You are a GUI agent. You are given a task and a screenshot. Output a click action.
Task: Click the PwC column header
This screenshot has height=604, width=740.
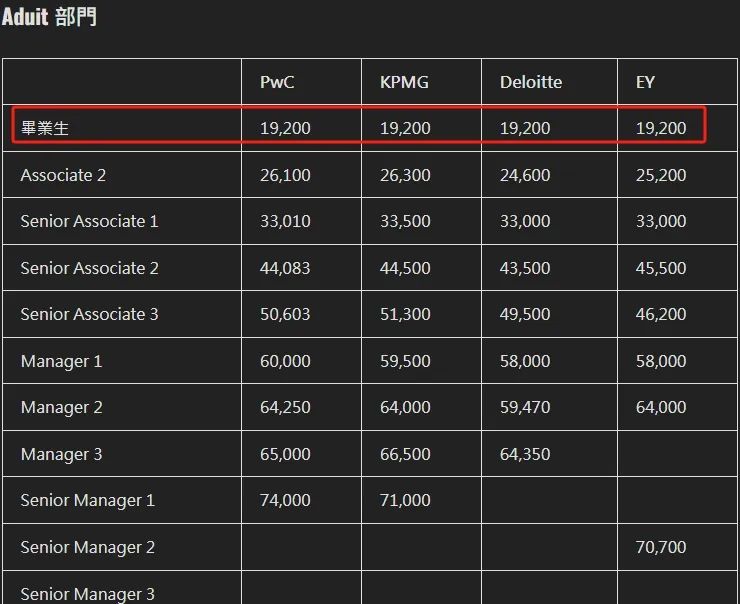[277, 82]
